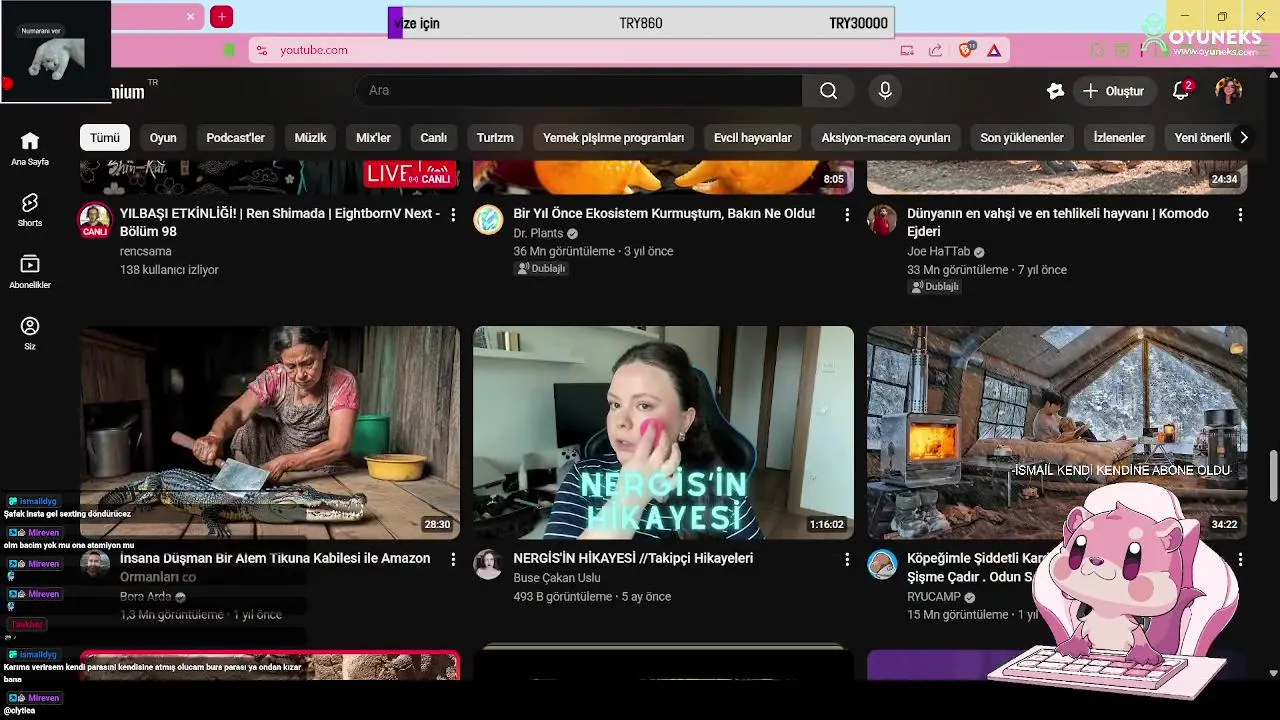Viewport: 1280px width, 720px height.
Task: Open options menu for Tikuna Kabilesi video
Action: click(x=453, y=560)
